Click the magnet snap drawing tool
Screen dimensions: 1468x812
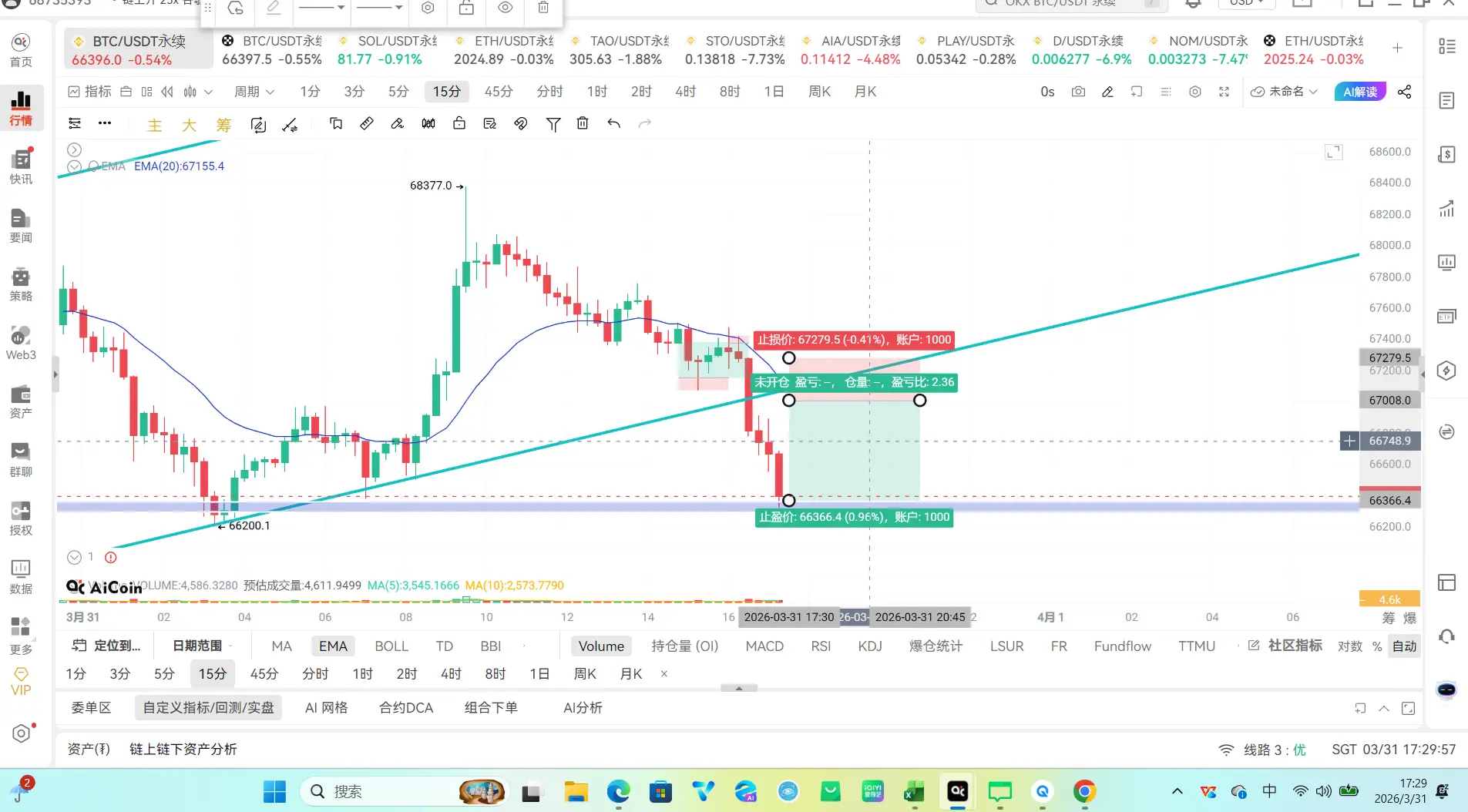coord(521,123)
